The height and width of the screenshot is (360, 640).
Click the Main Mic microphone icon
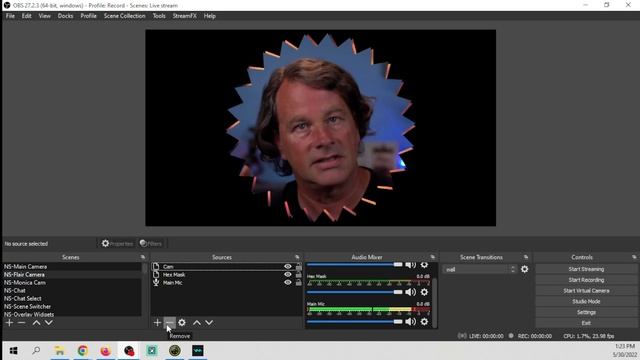pos(156,282)
